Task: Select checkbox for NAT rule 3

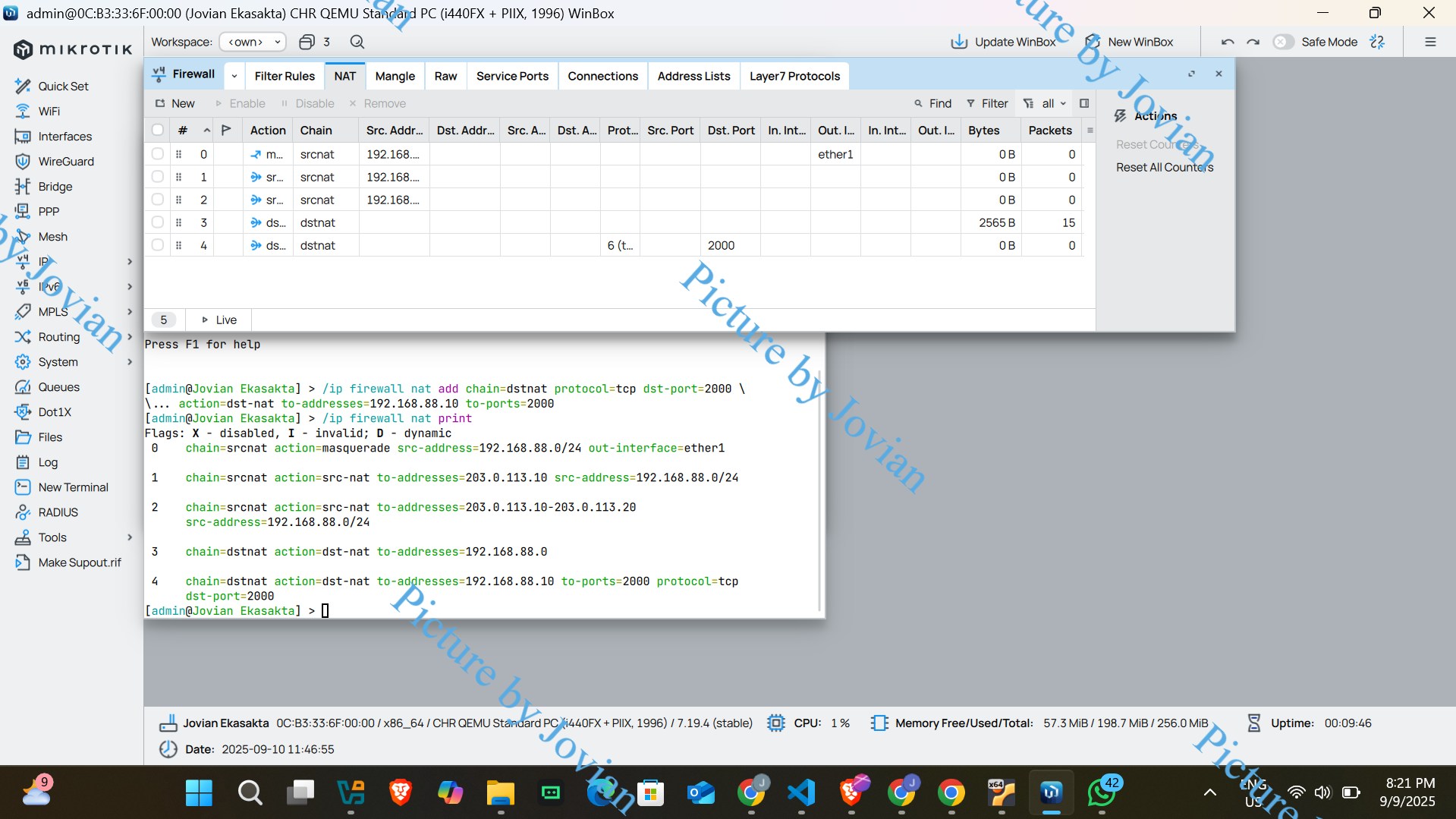Action: [x=158, y=222]
